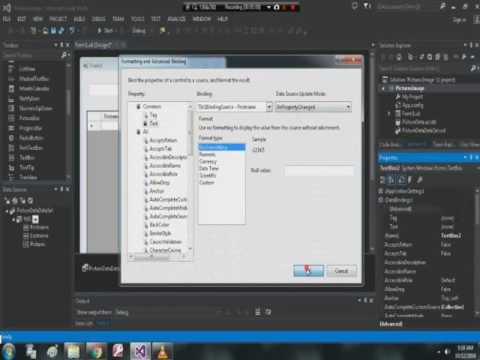Choose Custom in Format type list
Image resolution: width=480 pixels, height=360 pixels.
pos(207,183)
